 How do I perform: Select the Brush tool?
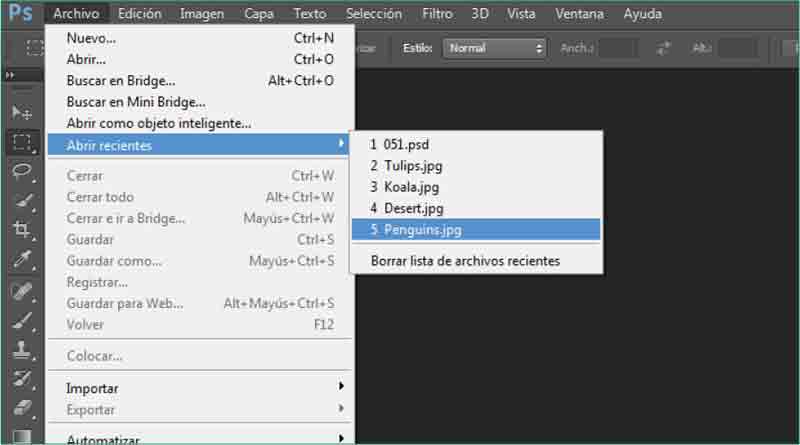coord(21,320)
